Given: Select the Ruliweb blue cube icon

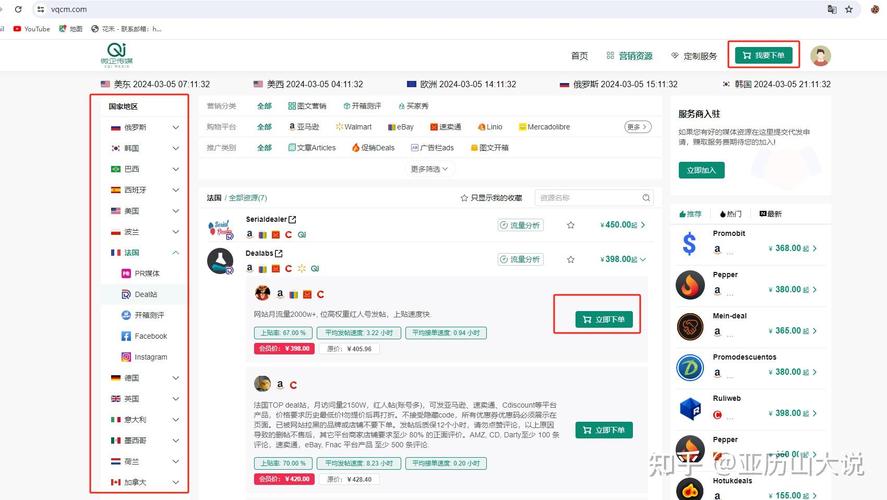Looking at the screenshot, I should click(690, 409).
